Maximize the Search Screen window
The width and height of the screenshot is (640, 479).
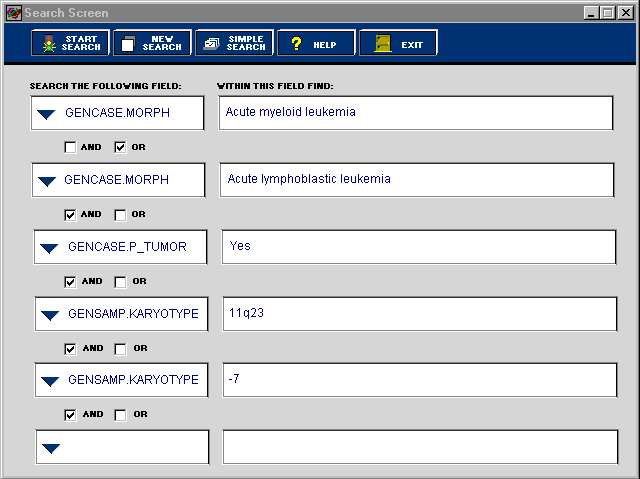pos(607,13)
